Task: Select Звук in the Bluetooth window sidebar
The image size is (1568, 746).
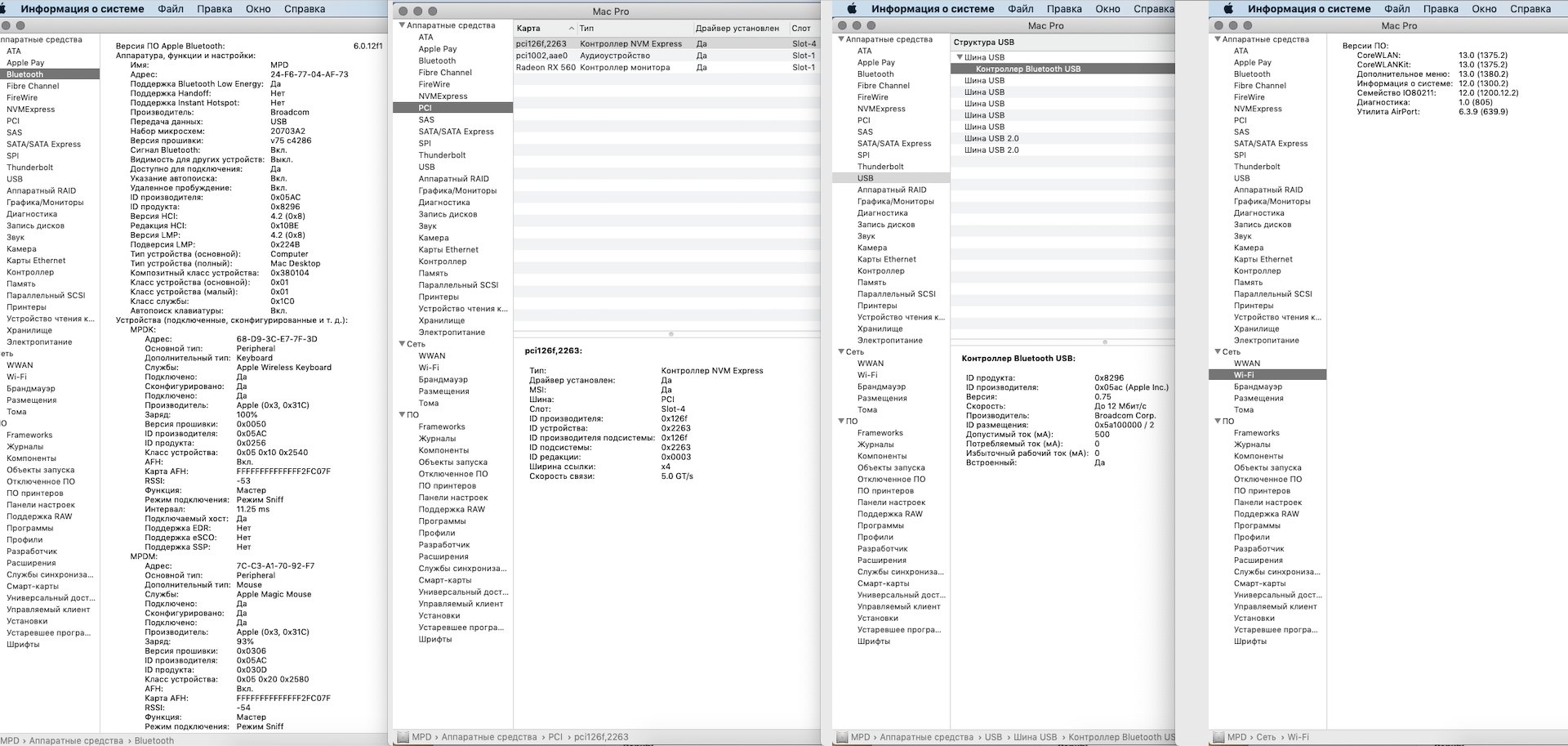Action: (x=16, y=238)
